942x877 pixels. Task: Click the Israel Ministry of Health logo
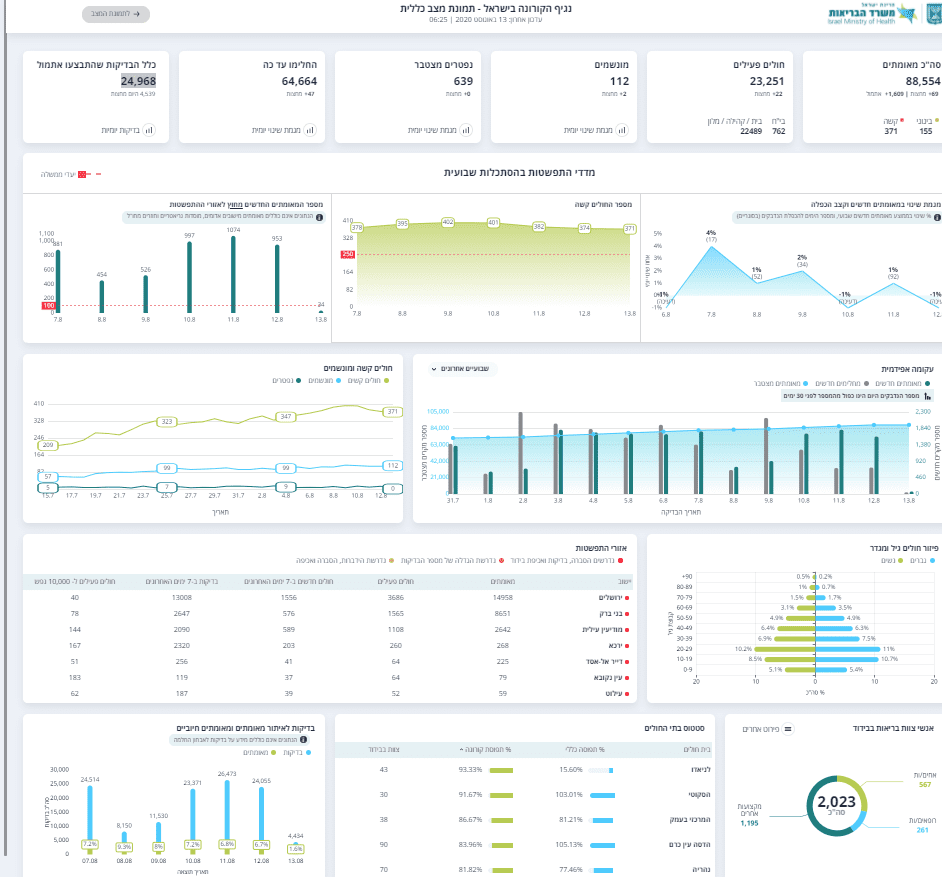884,13
